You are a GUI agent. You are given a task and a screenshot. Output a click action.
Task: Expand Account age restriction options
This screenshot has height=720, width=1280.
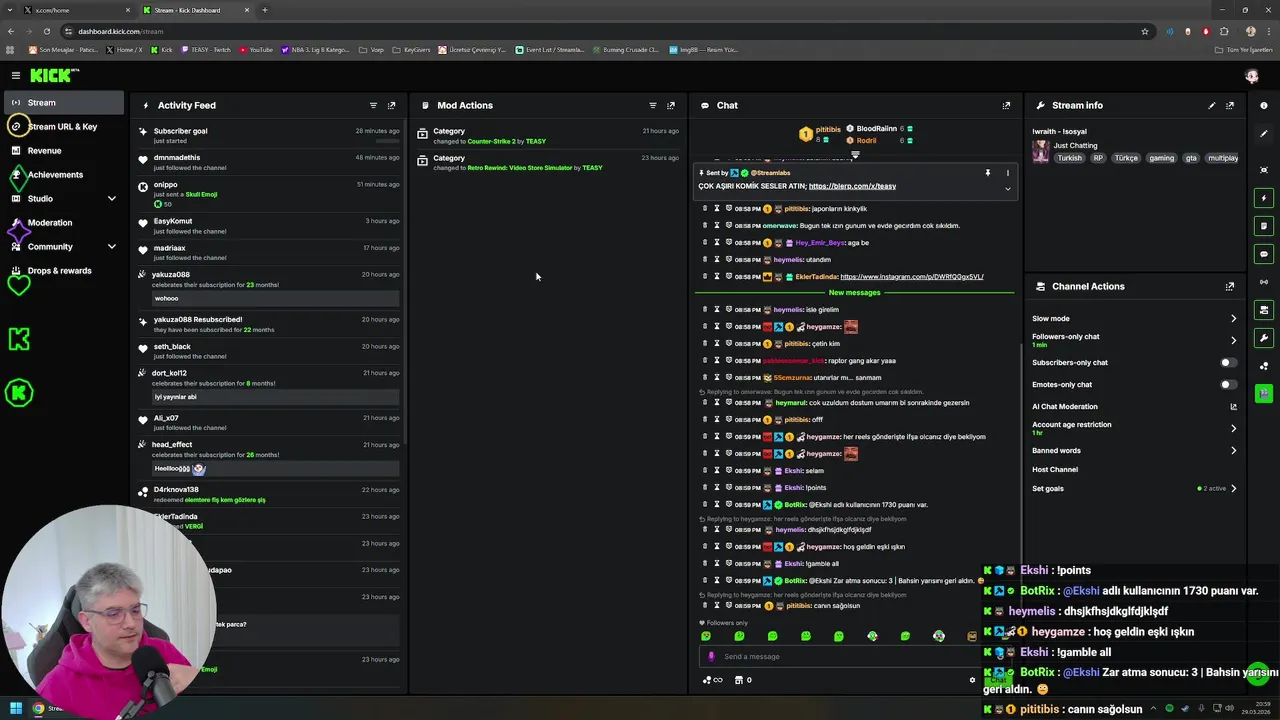pos(1233,429)
